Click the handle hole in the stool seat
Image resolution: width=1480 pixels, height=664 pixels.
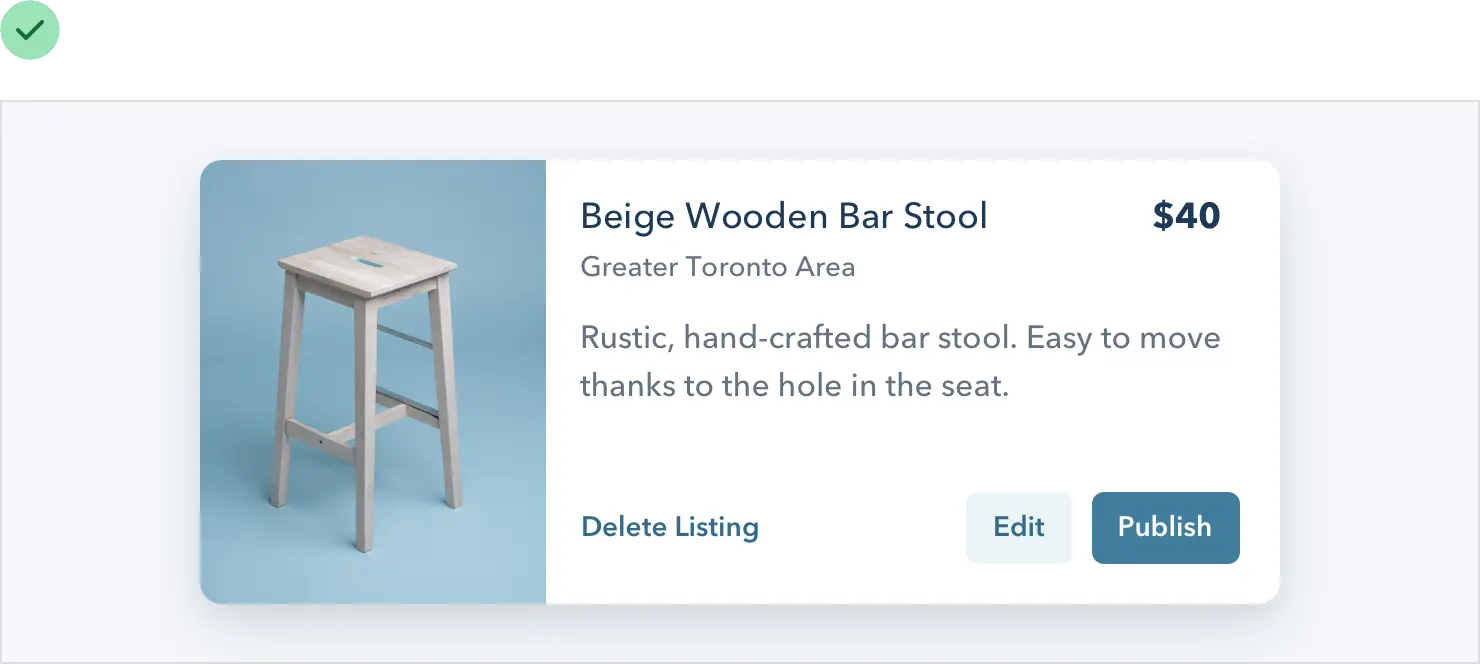367,262
